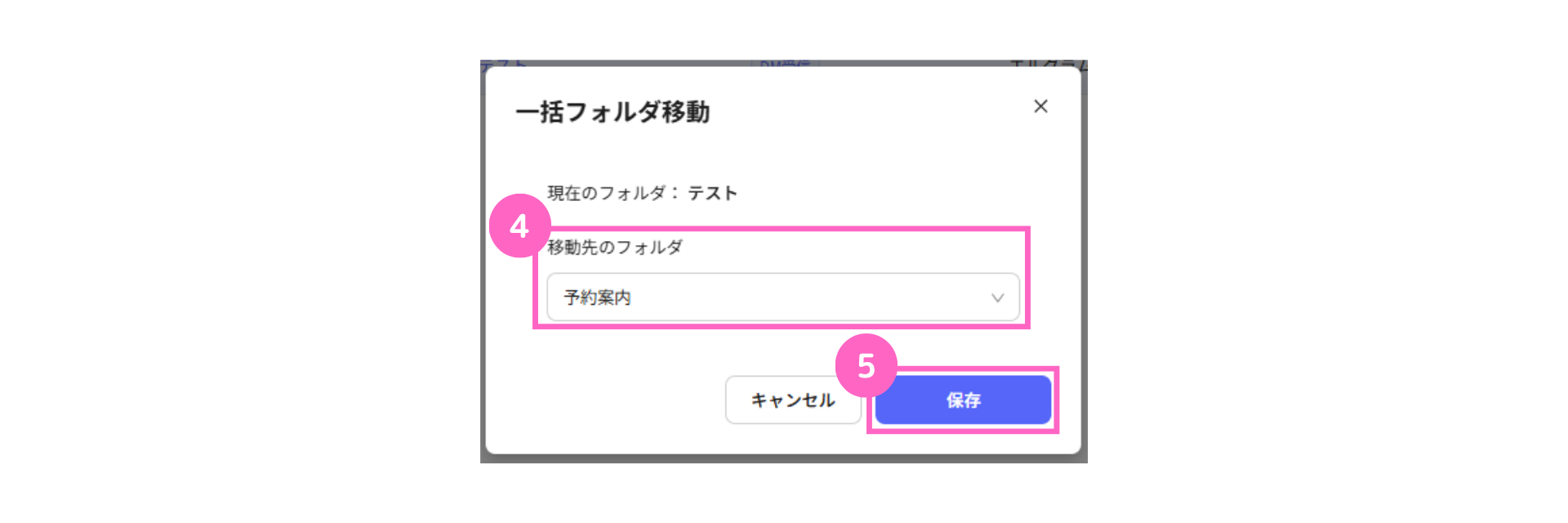Image resolution: width=1568 pixels, height=523 pixels.
Task: Click the キャンセル button
Action: coord(793,400)
